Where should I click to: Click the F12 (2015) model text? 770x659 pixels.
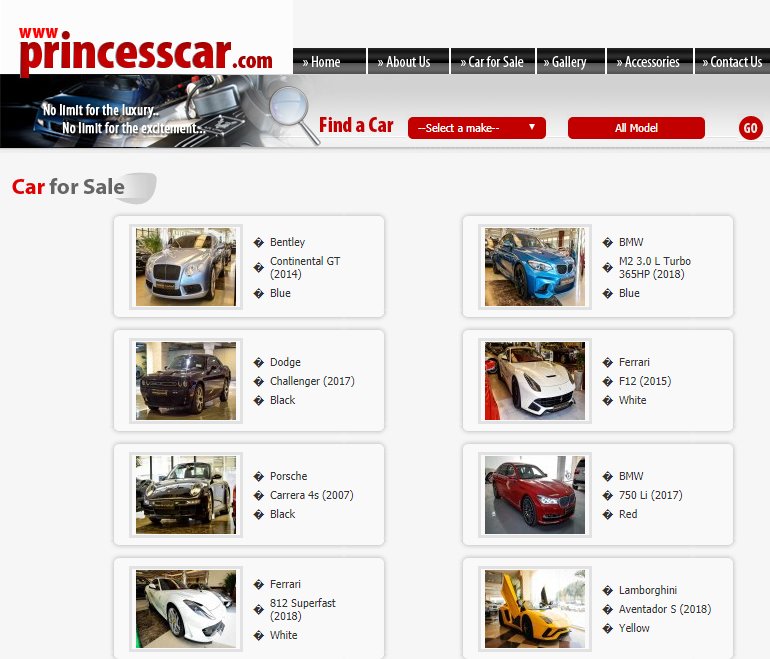[645, 381]
